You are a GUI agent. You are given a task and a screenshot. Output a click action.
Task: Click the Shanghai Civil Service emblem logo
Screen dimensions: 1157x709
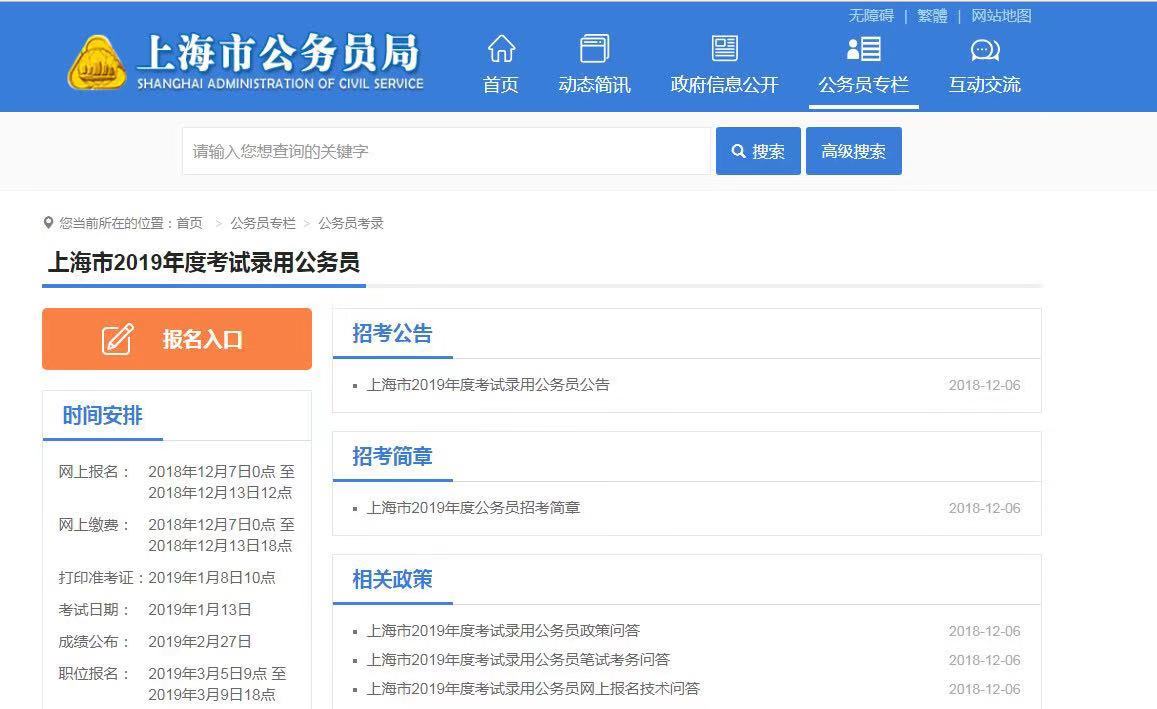97,62
